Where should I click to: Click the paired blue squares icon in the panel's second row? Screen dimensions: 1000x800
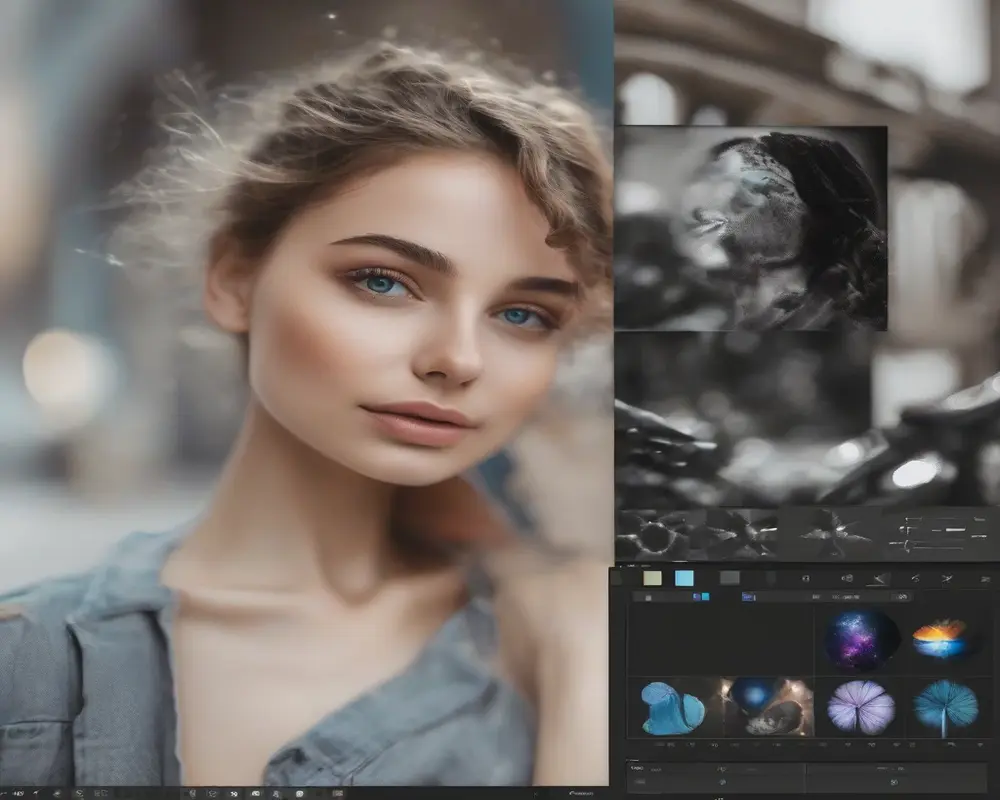[x=701, y=597]
